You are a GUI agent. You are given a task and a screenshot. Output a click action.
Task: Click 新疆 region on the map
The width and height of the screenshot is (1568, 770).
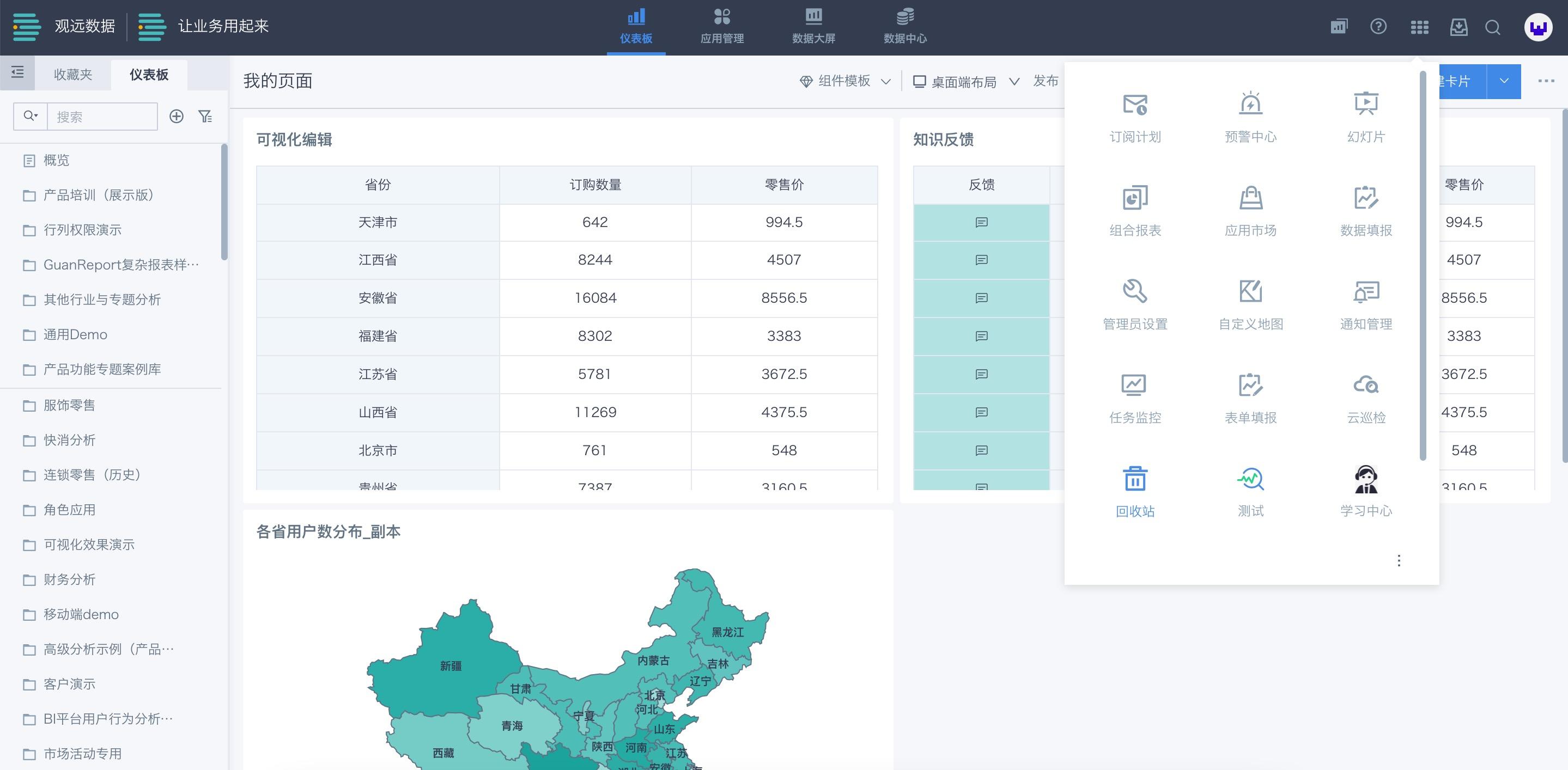(x=451, y=666)
